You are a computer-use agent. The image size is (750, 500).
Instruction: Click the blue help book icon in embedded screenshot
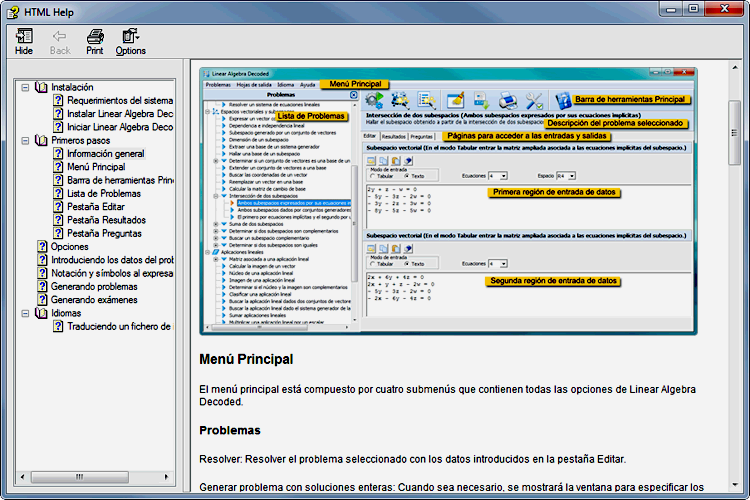click(x=563, y=100)
